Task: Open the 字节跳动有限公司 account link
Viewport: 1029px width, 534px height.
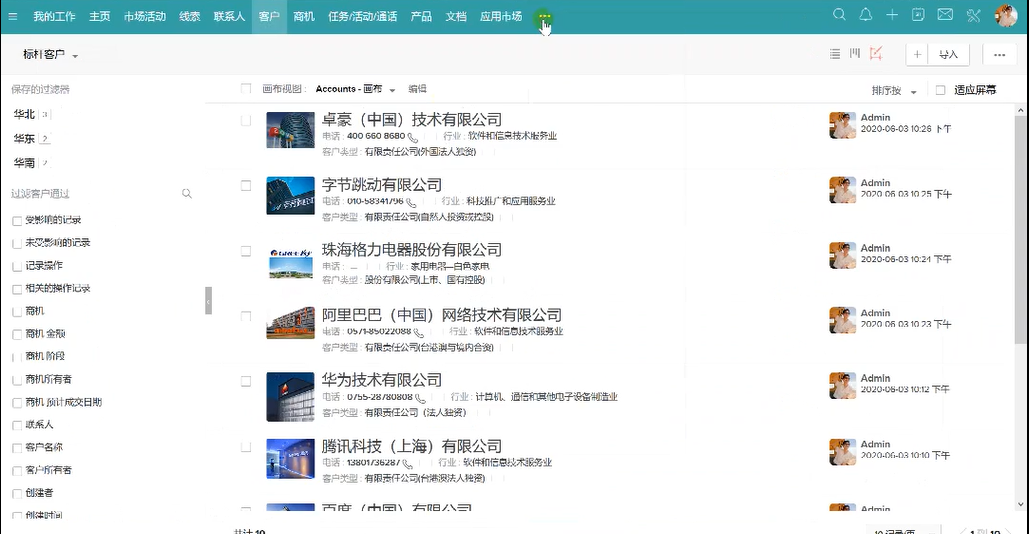Action: [x=381, y=185]
